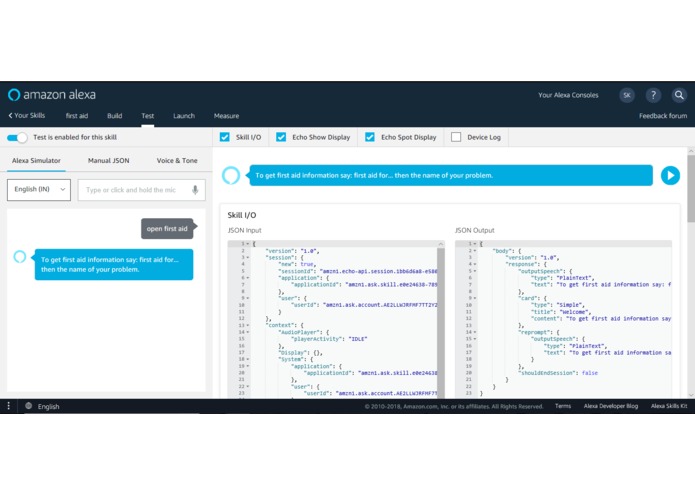Open Your Alexa Consoles menu
The height and width of the screenshot is (494, 695).
[x=568, y=95]
